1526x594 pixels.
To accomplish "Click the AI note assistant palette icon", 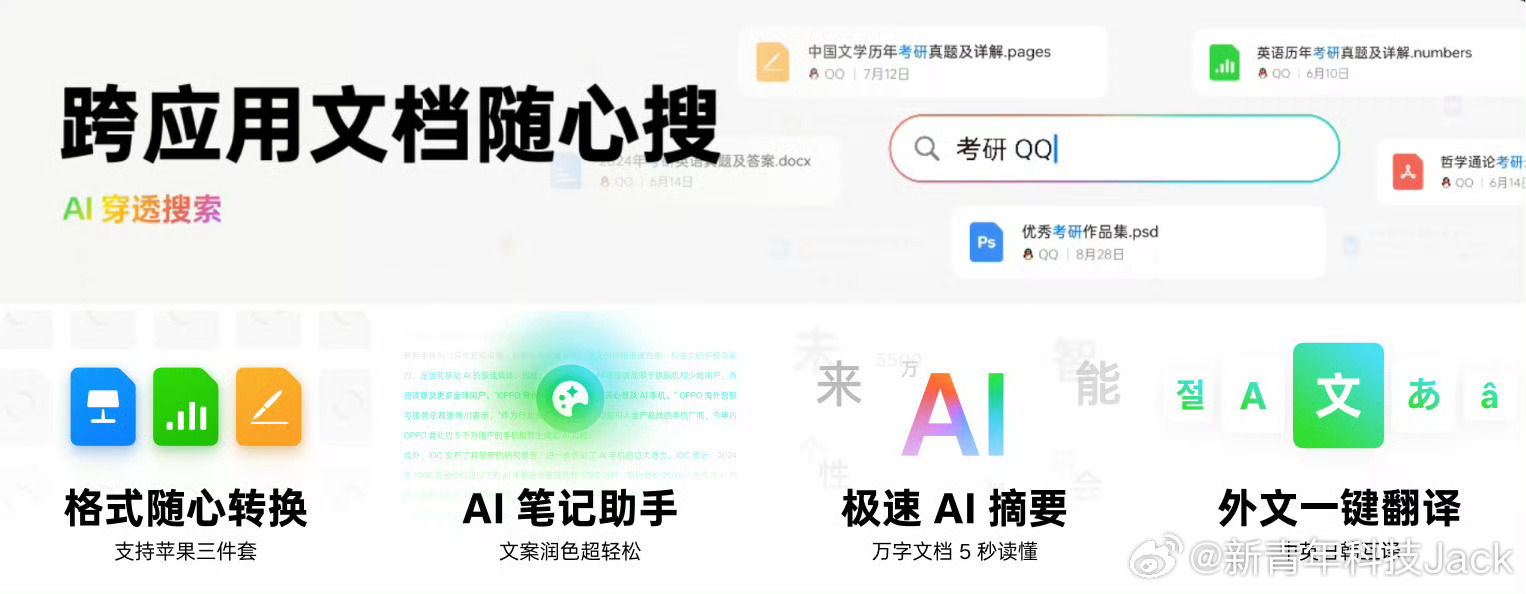I will (569, 398).
